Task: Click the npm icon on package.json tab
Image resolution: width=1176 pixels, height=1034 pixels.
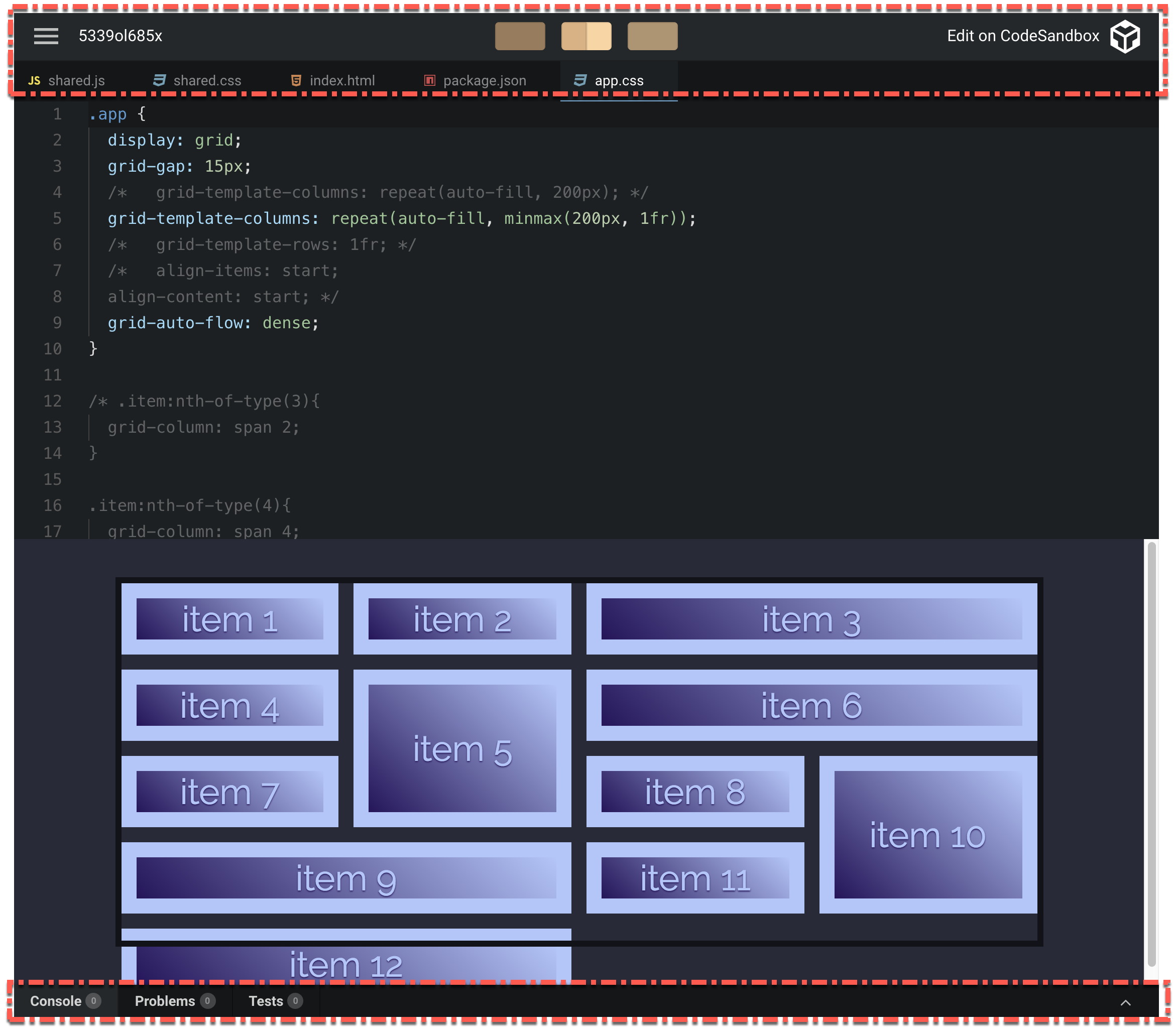Action: pos(429,80)
